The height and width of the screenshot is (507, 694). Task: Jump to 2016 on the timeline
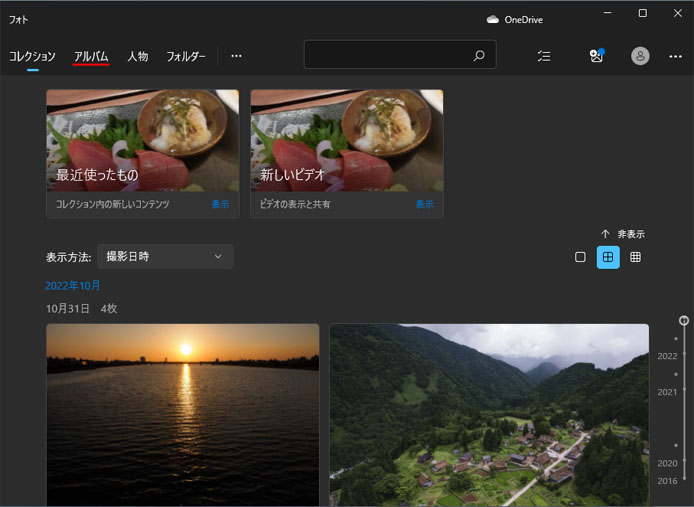(x=667, y=481)
